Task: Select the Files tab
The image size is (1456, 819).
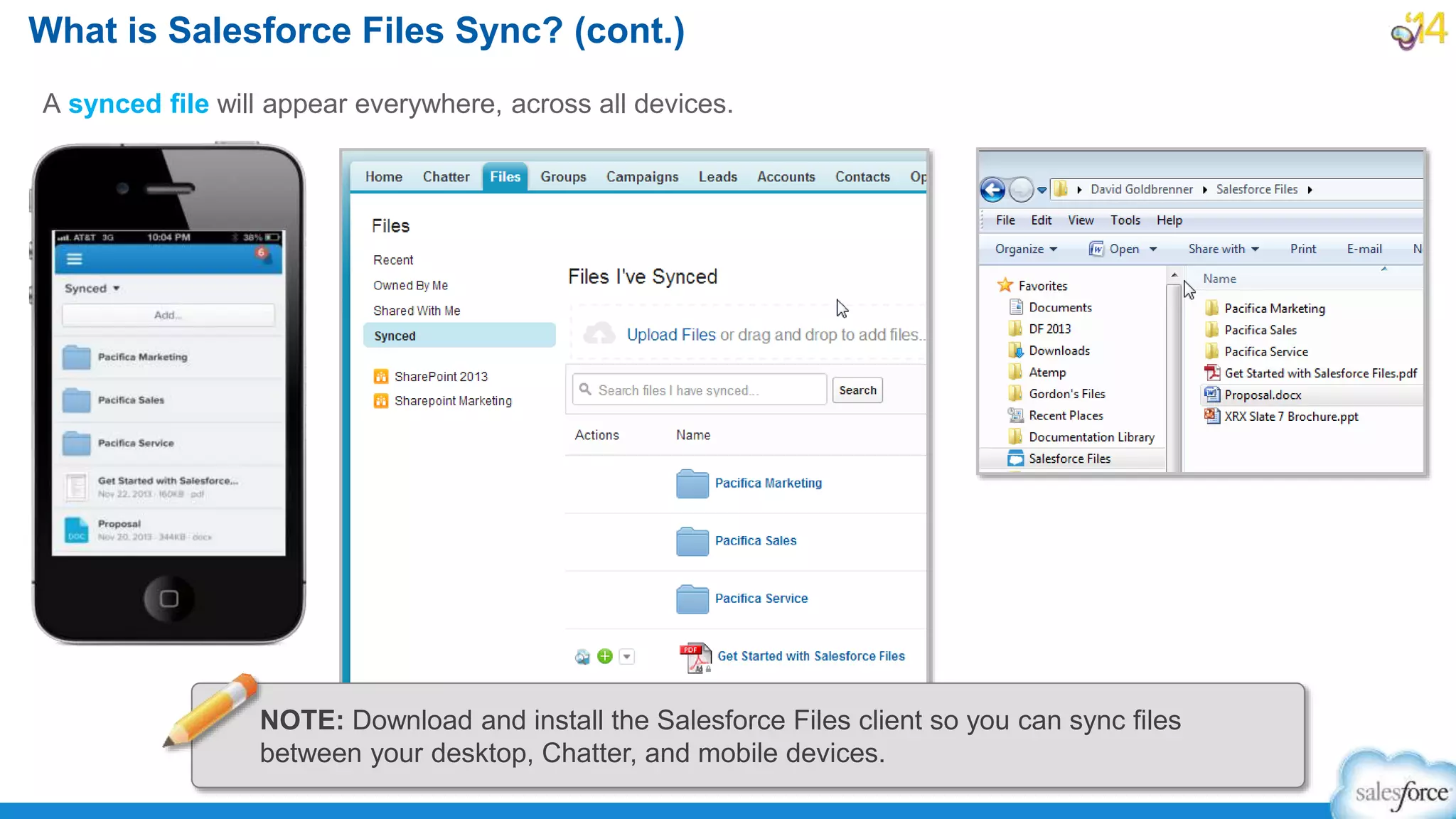Action: (505, 177)
